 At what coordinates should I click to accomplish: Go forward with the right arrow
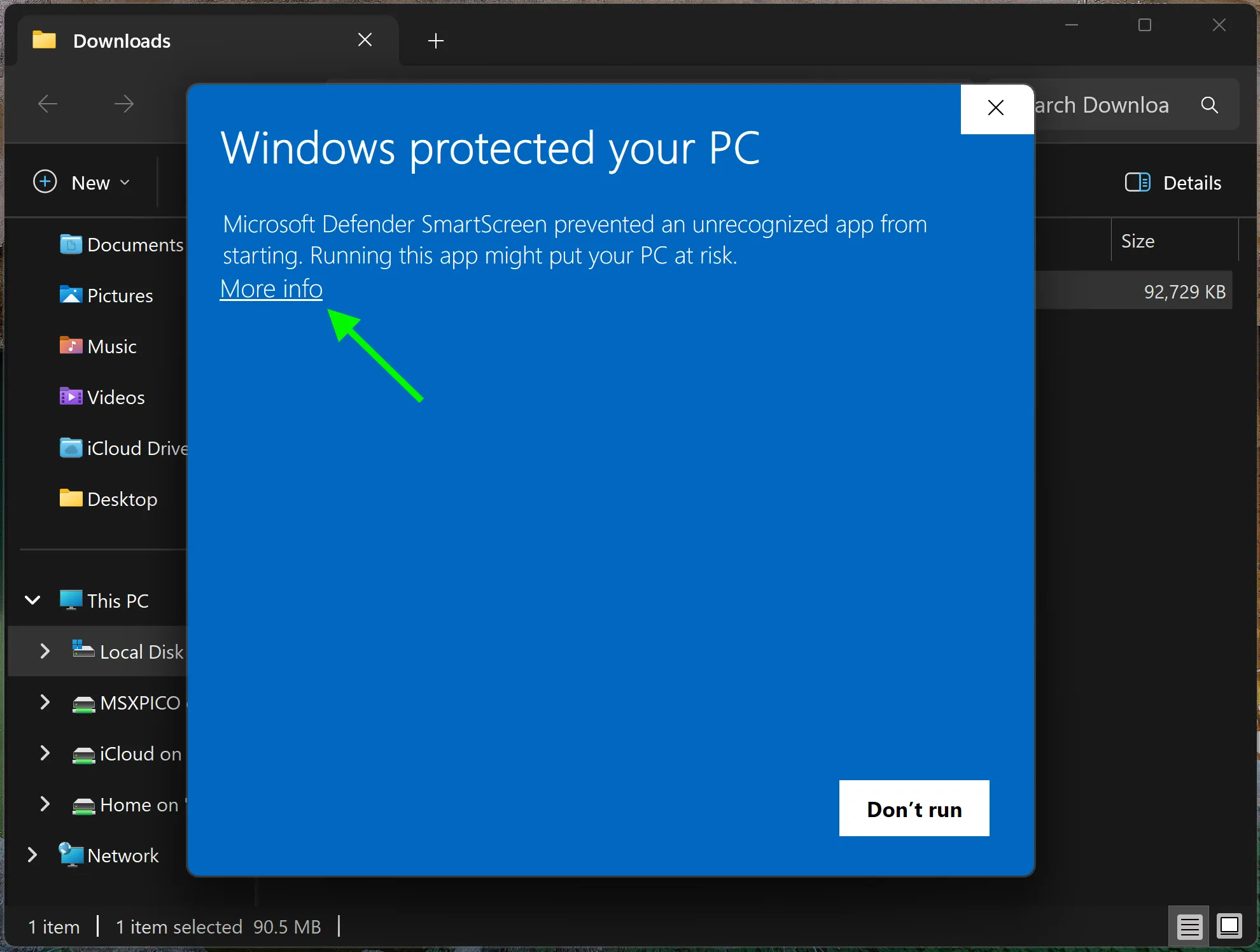tap(124, 104)
